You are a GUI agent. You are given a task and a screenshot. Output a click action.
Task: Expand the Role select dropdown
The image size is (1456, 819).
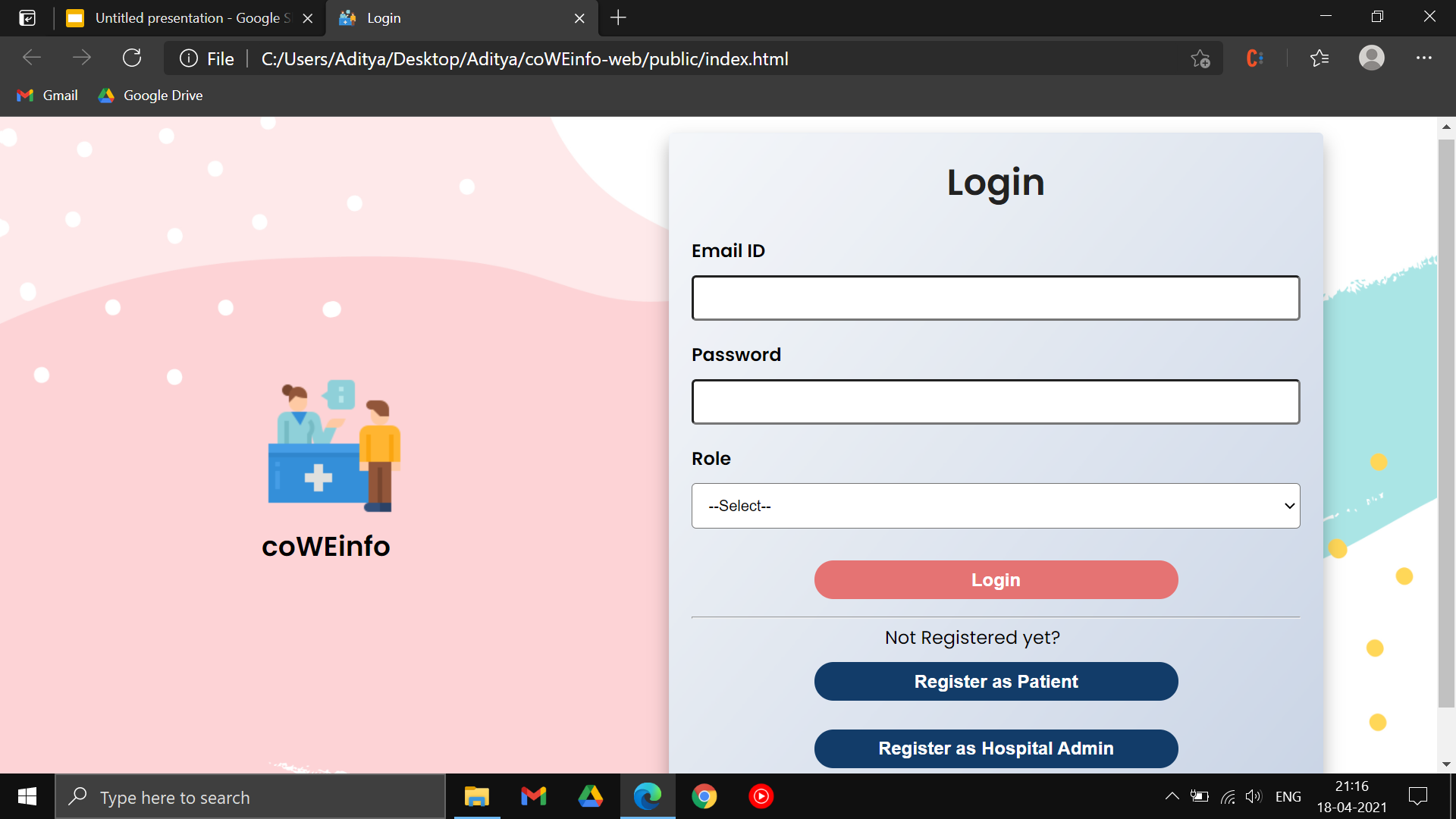pos(995,506)
